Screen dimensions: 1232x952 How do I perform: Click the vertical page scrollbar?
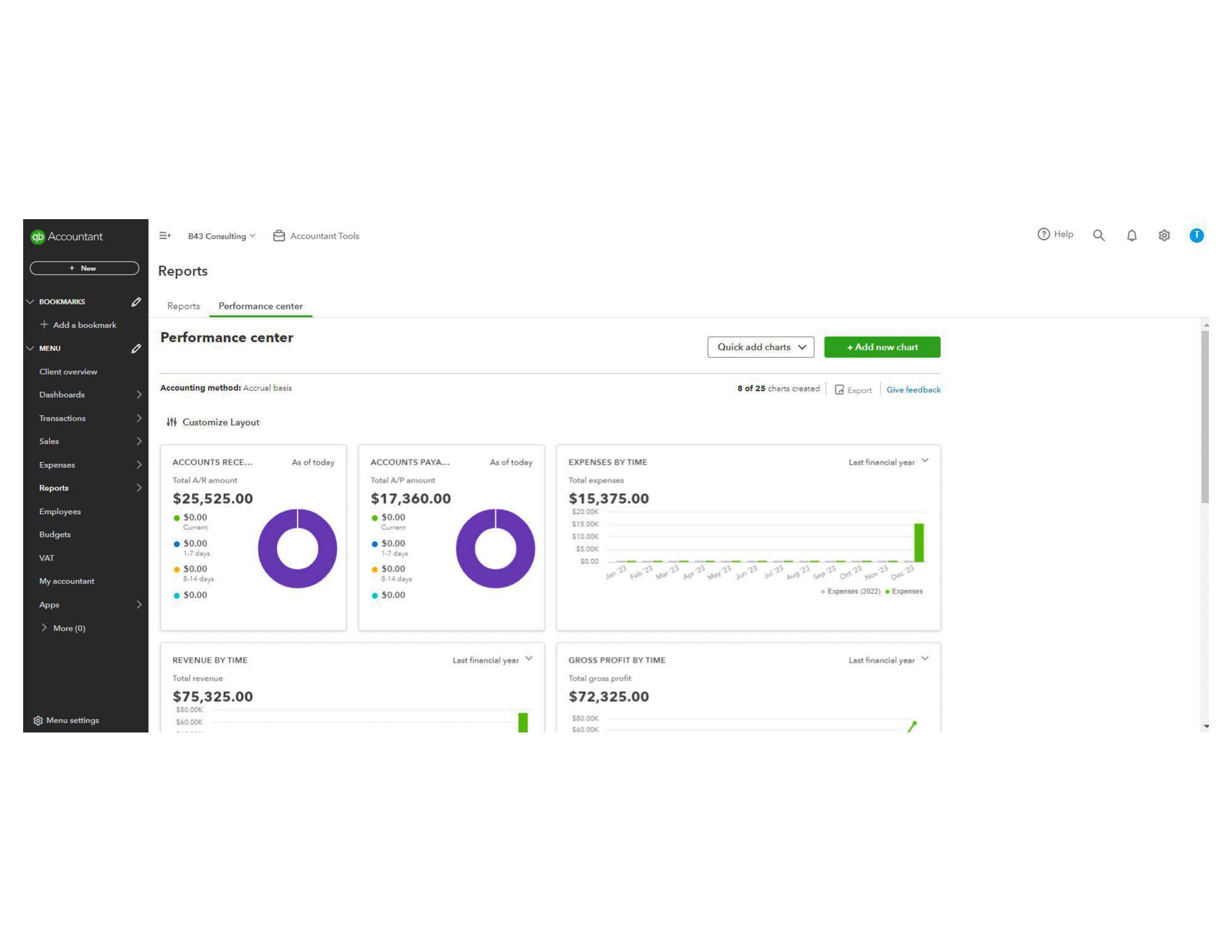[x=1205, y=417]
